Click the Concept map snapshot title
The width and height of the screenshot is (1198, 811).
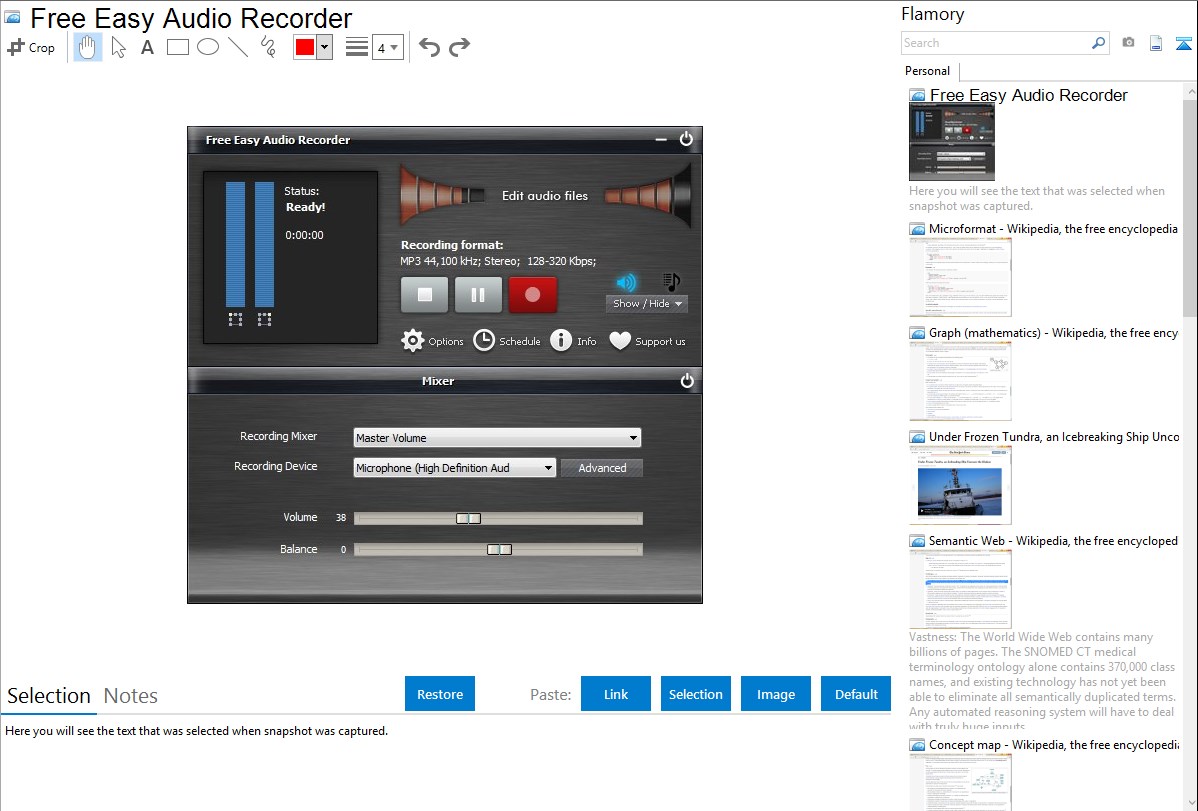click(x=1054, y=745)
